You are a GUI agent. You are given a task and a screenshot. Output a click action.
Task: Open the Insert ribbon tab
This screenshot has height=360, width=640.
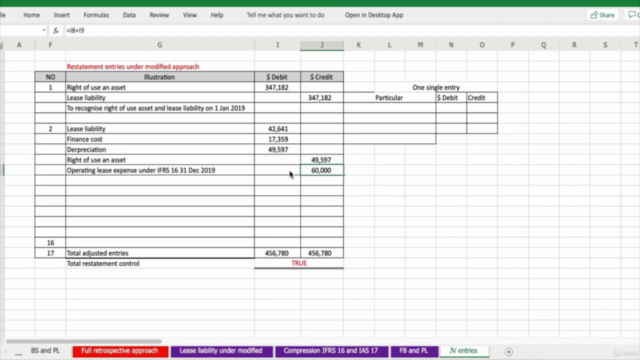(62, 15)
